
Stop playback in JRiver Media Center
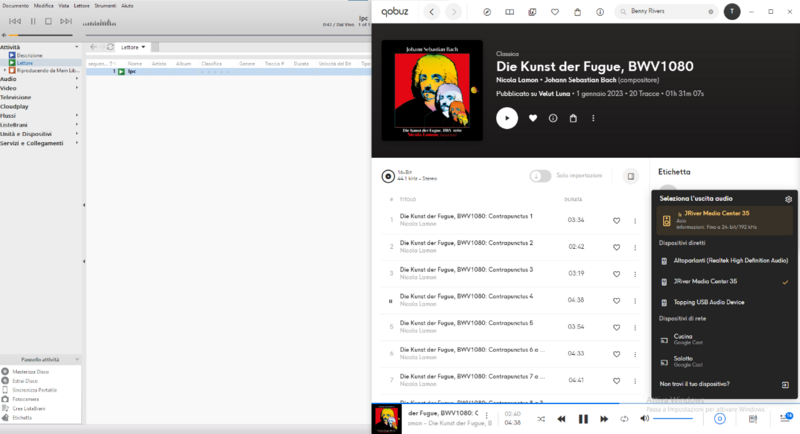48,21
